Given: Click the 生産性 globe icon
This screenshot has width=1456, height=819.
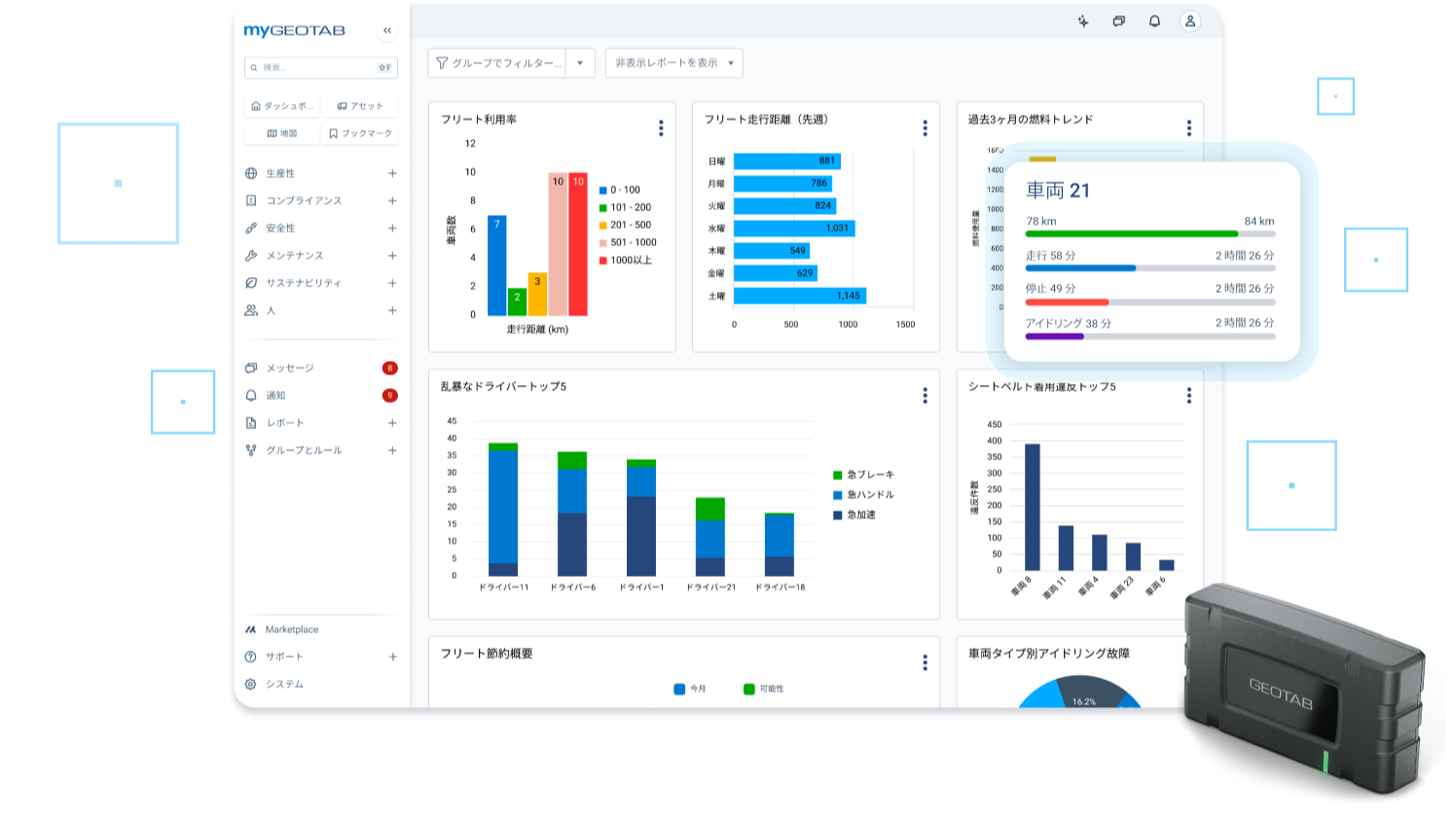Looking at the screenshot, I should pos(251,173).
